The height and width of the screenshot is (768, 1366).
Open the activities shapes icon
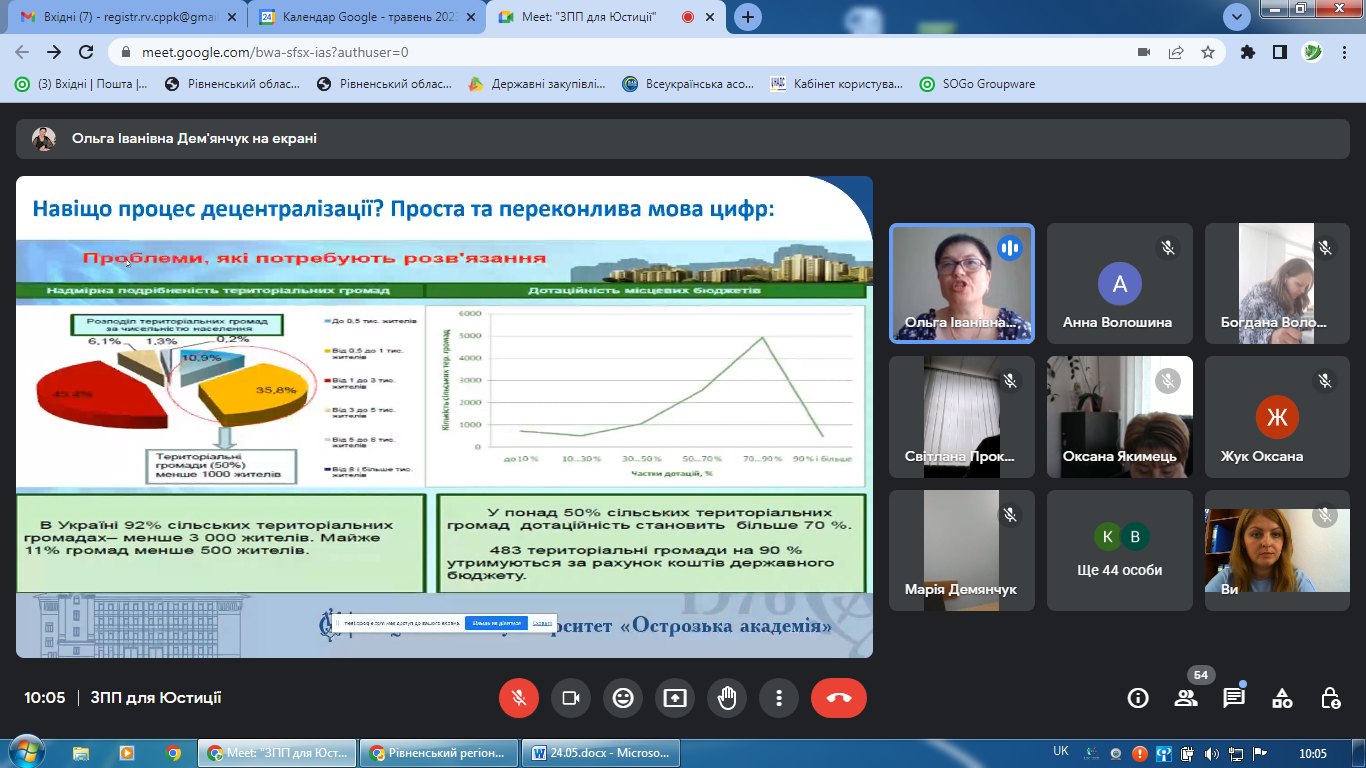[x=1282, y=698]
